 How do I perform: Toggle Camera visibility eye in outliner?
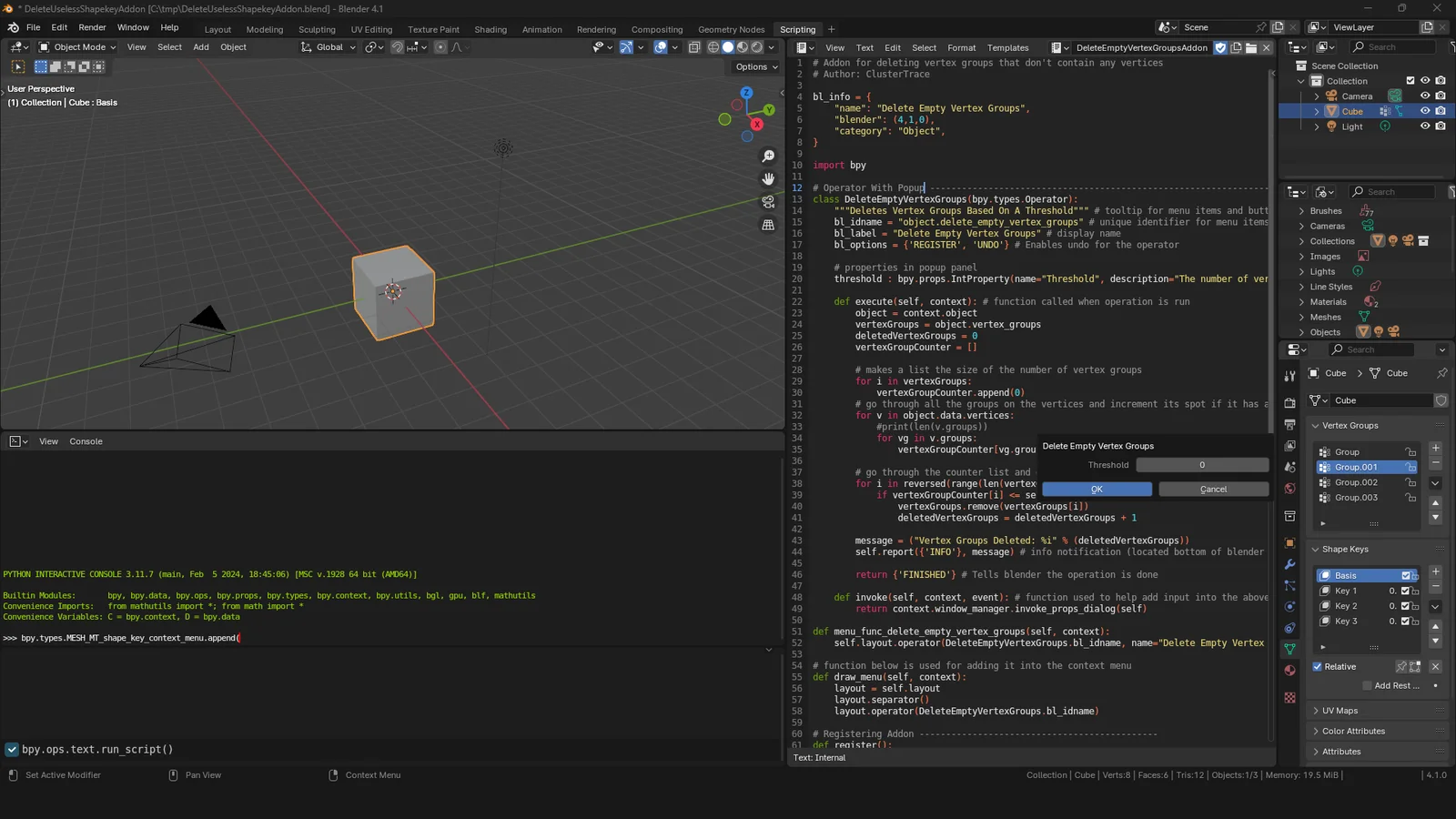tap(1425, 96)
